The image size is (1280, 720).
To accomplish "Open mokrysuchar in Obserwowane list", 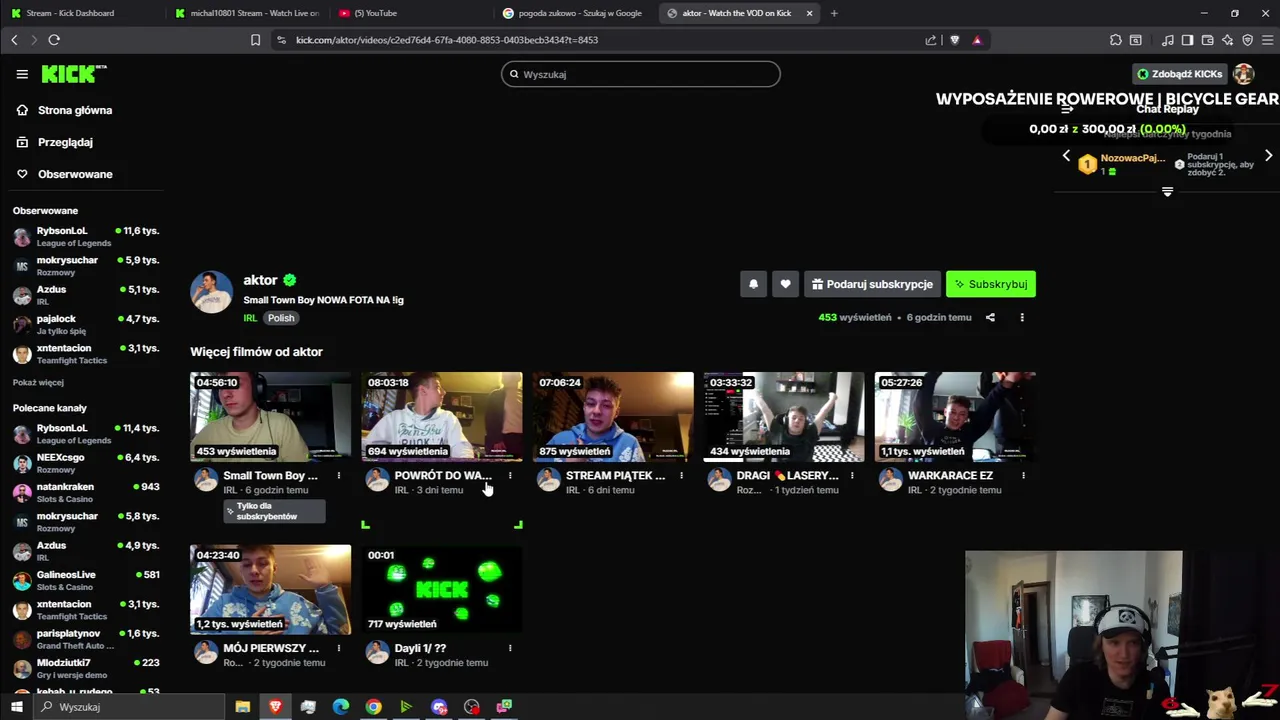I will tap(86, 265).
